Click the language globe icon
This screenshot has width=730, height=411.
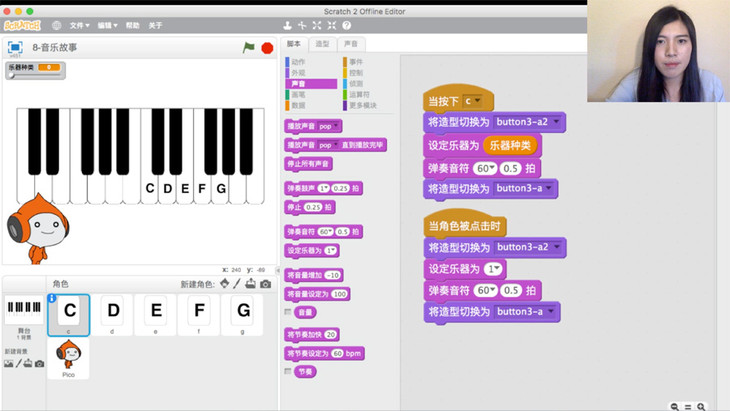[56, 26]
